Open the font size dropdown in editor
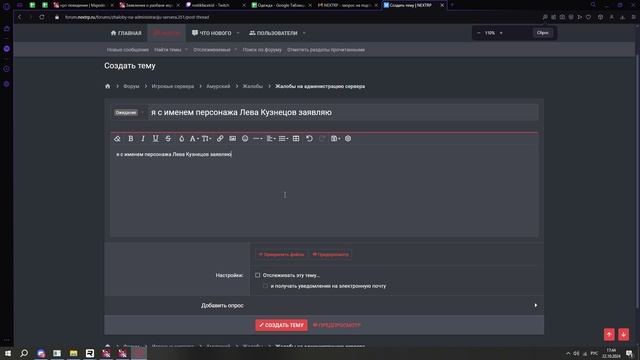 coord(207,139)
